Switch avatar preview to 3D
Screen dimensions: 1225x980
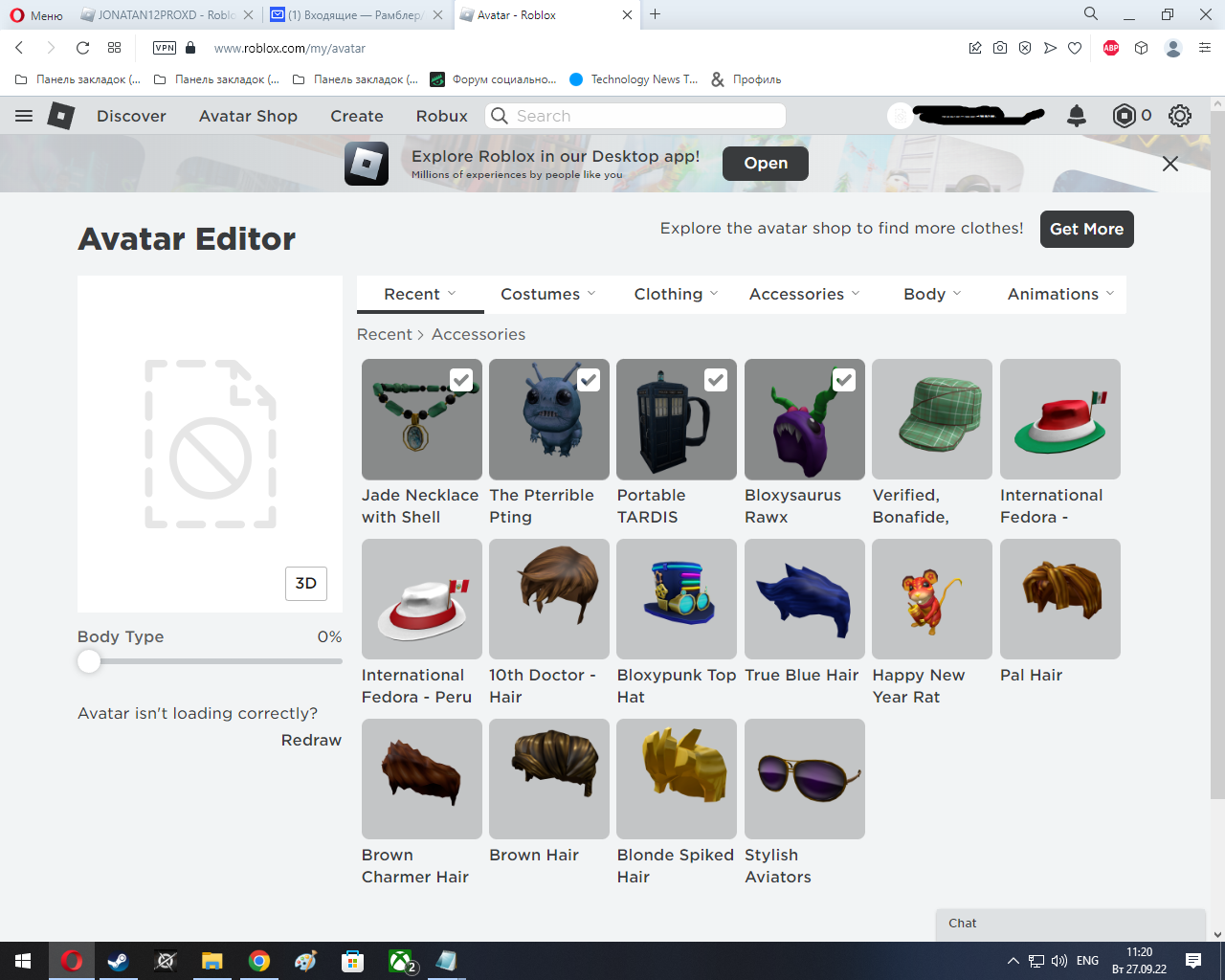point(306,583)
